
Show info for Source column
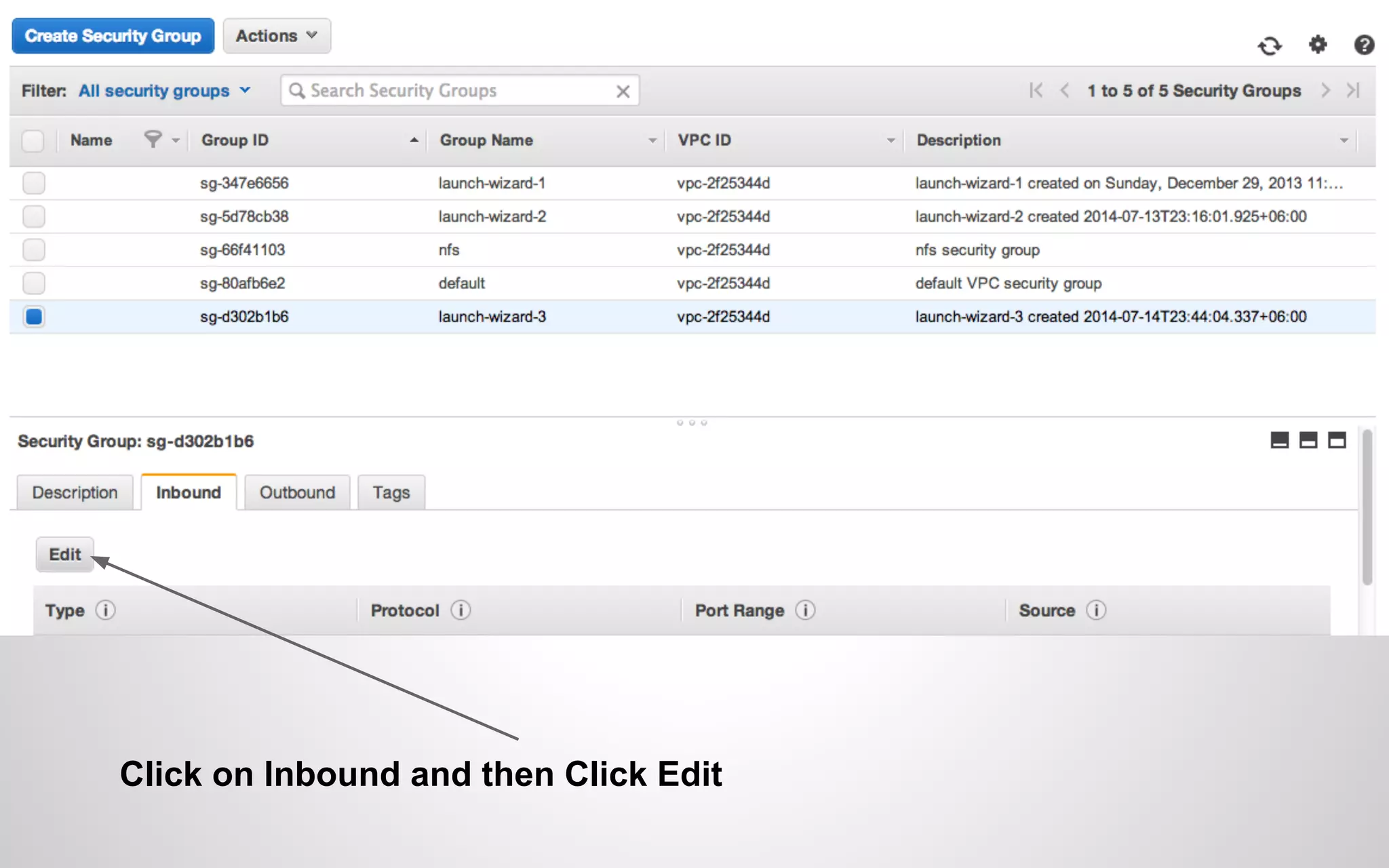tap(1096, 610)
